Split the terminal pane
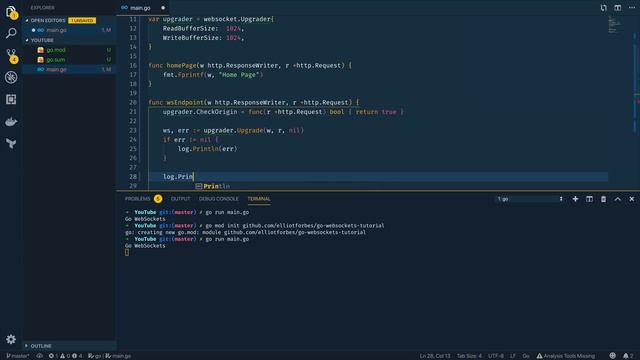This screenshot has height=360, width=640. click(x=589, y=199)
